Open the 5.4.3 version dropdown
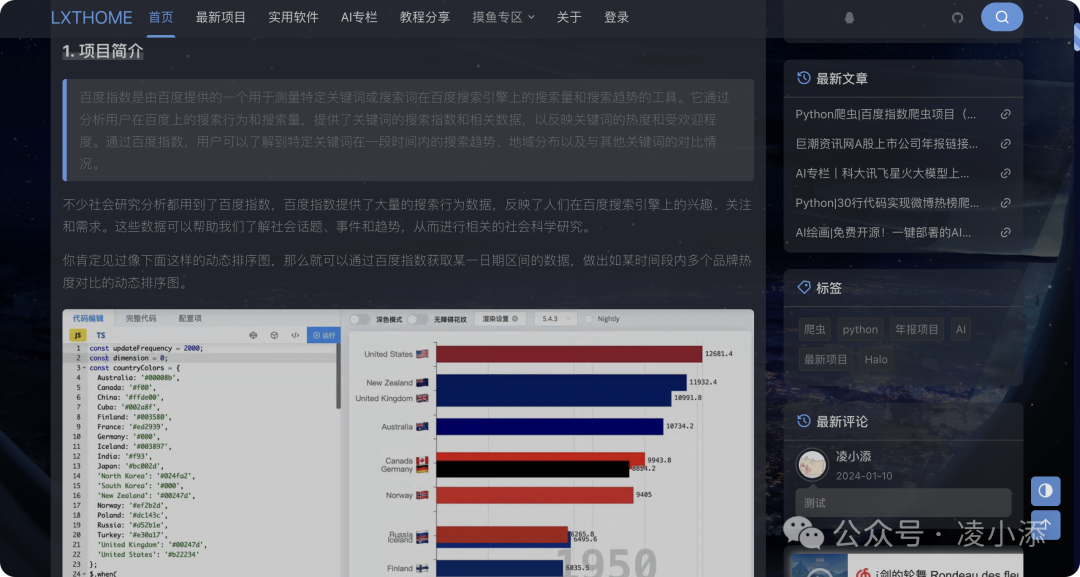1080x577 pixels. (x=556, y=319)
